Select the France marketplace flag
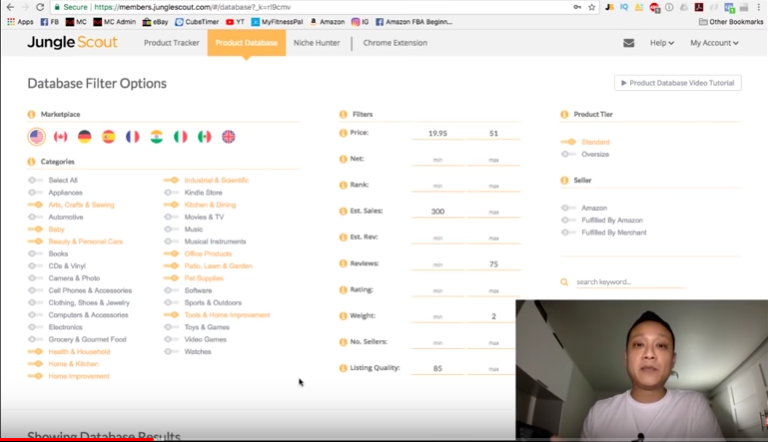Screen dimensions: 768x442 click(x=133, y=137)
